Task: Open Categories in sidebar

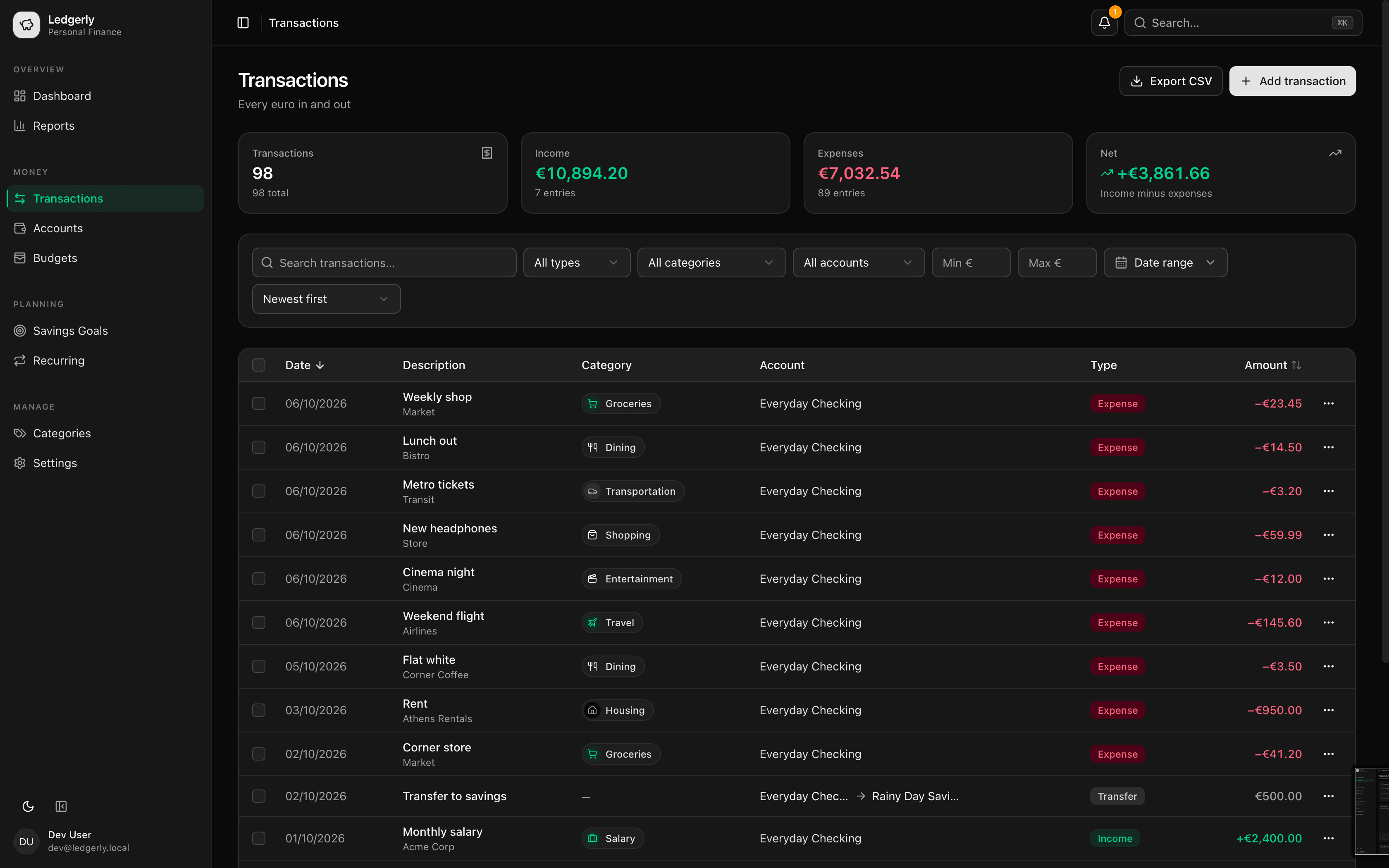Action: click(x=105, y=434)
